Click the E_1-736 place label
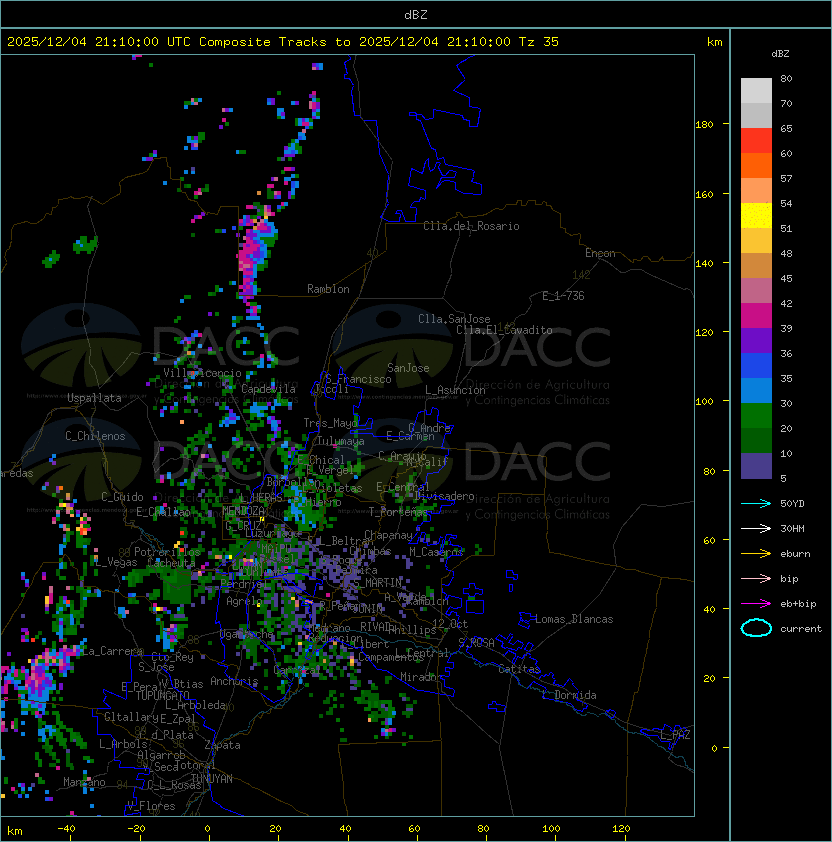 [x=563, y=296]
